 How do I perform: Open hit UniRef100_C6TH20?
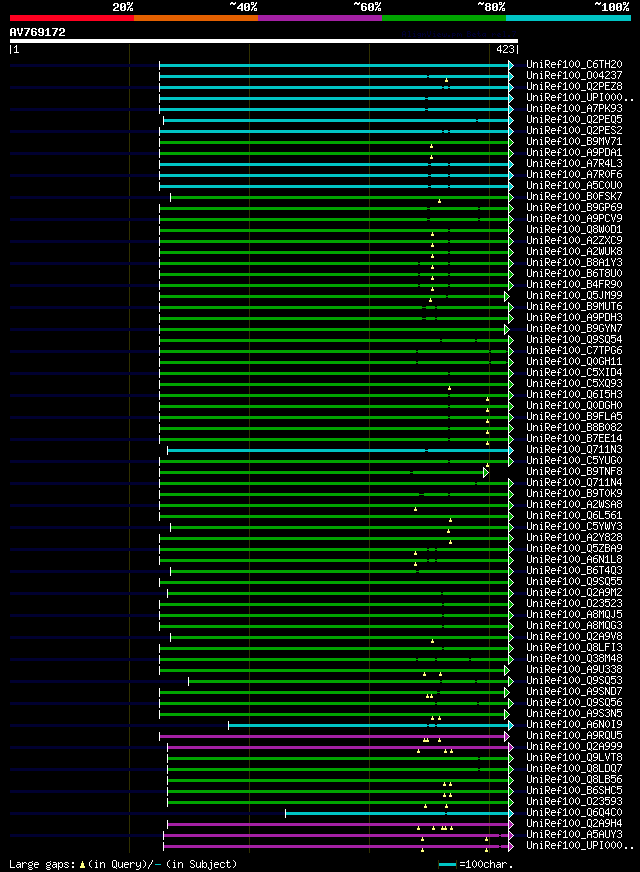574,65
